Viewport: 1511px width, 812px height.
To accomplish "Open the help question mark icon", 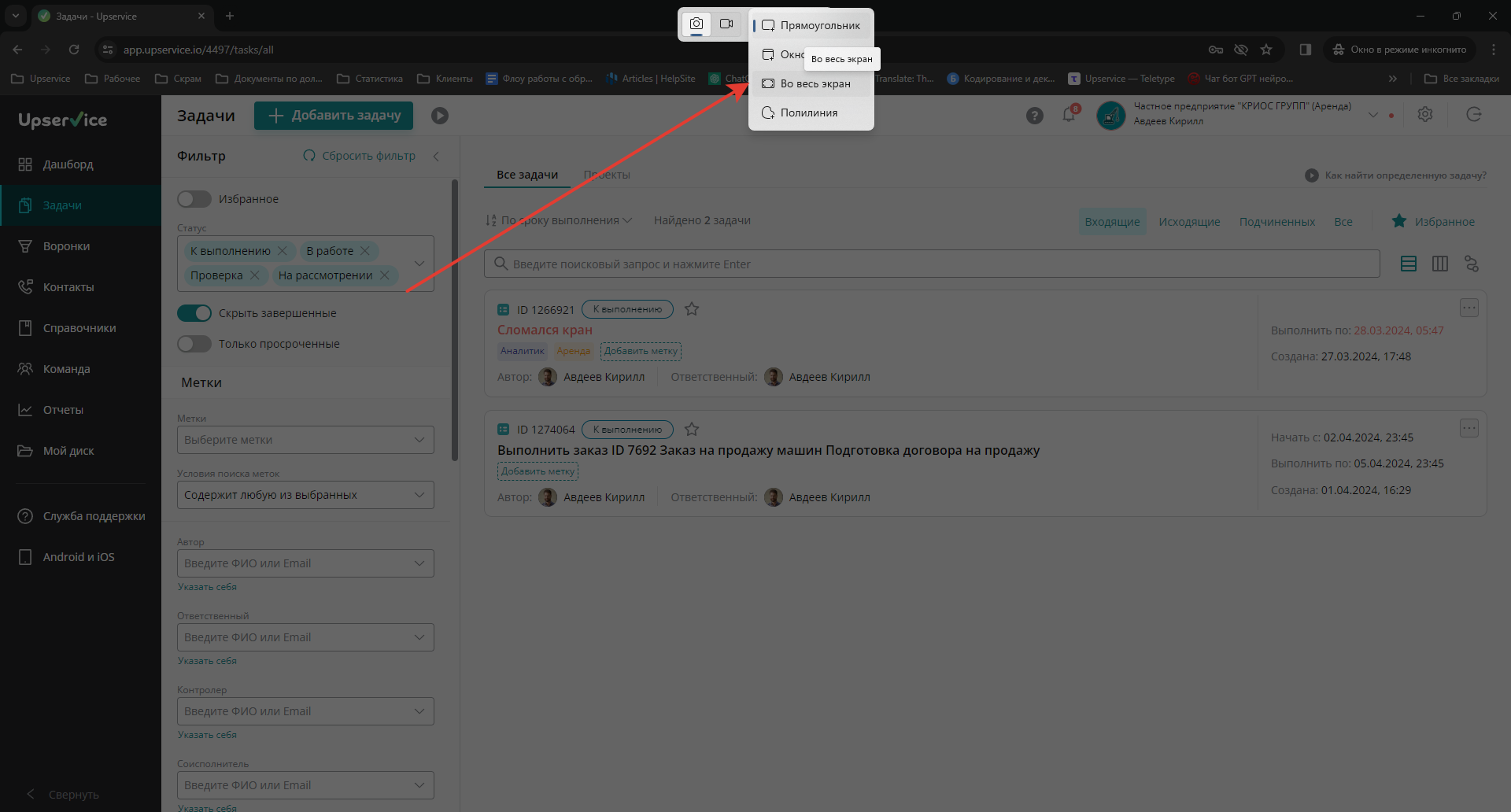I will 1035,116.
